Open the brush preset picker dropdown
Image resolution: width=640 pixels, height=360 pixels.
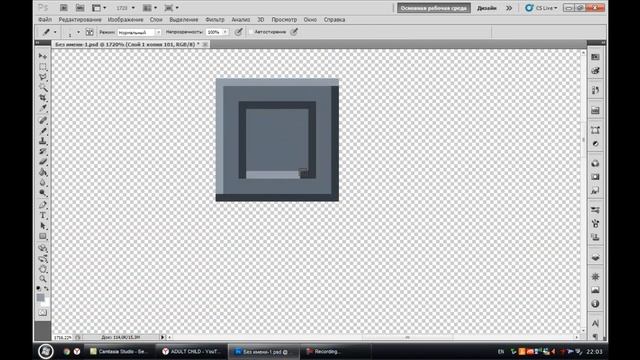[x=78, y=32]
